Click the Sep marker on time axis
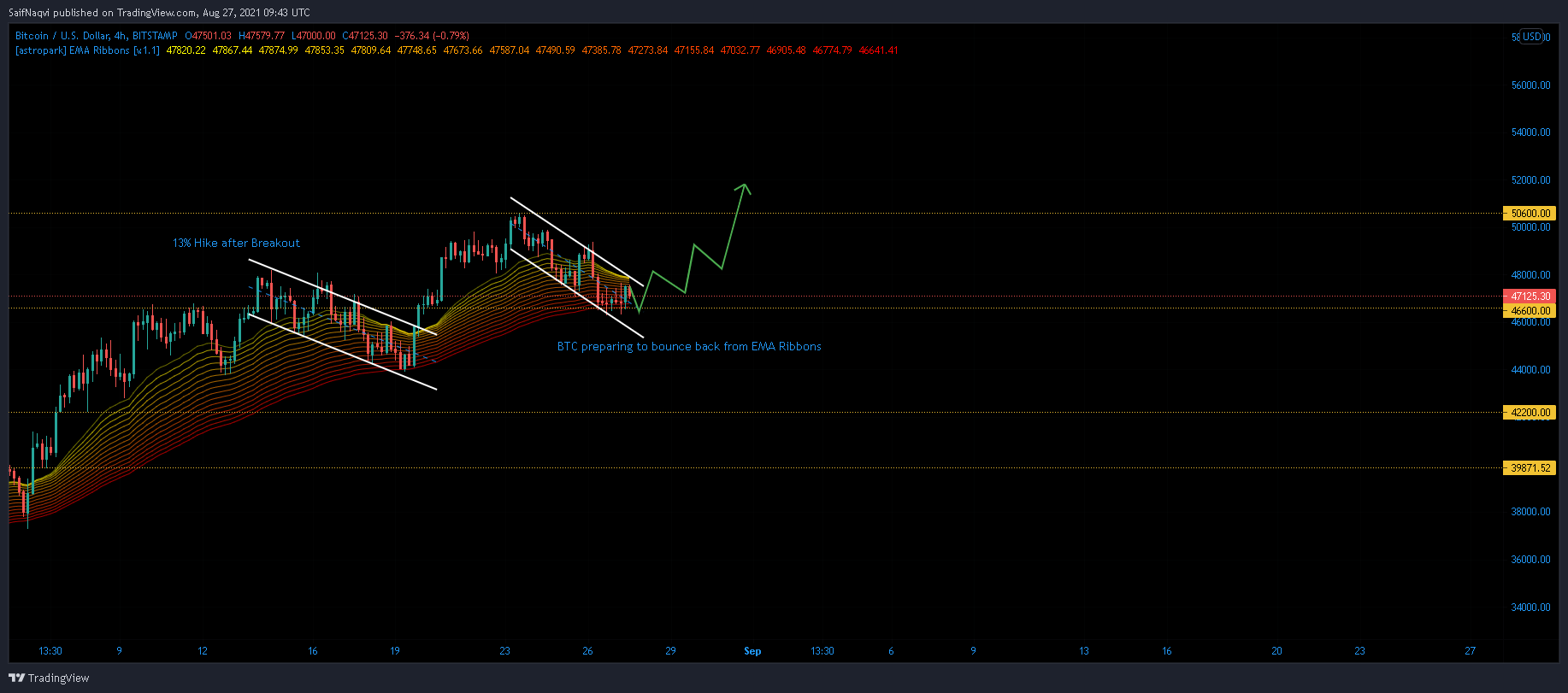 [x=752, y=651]
